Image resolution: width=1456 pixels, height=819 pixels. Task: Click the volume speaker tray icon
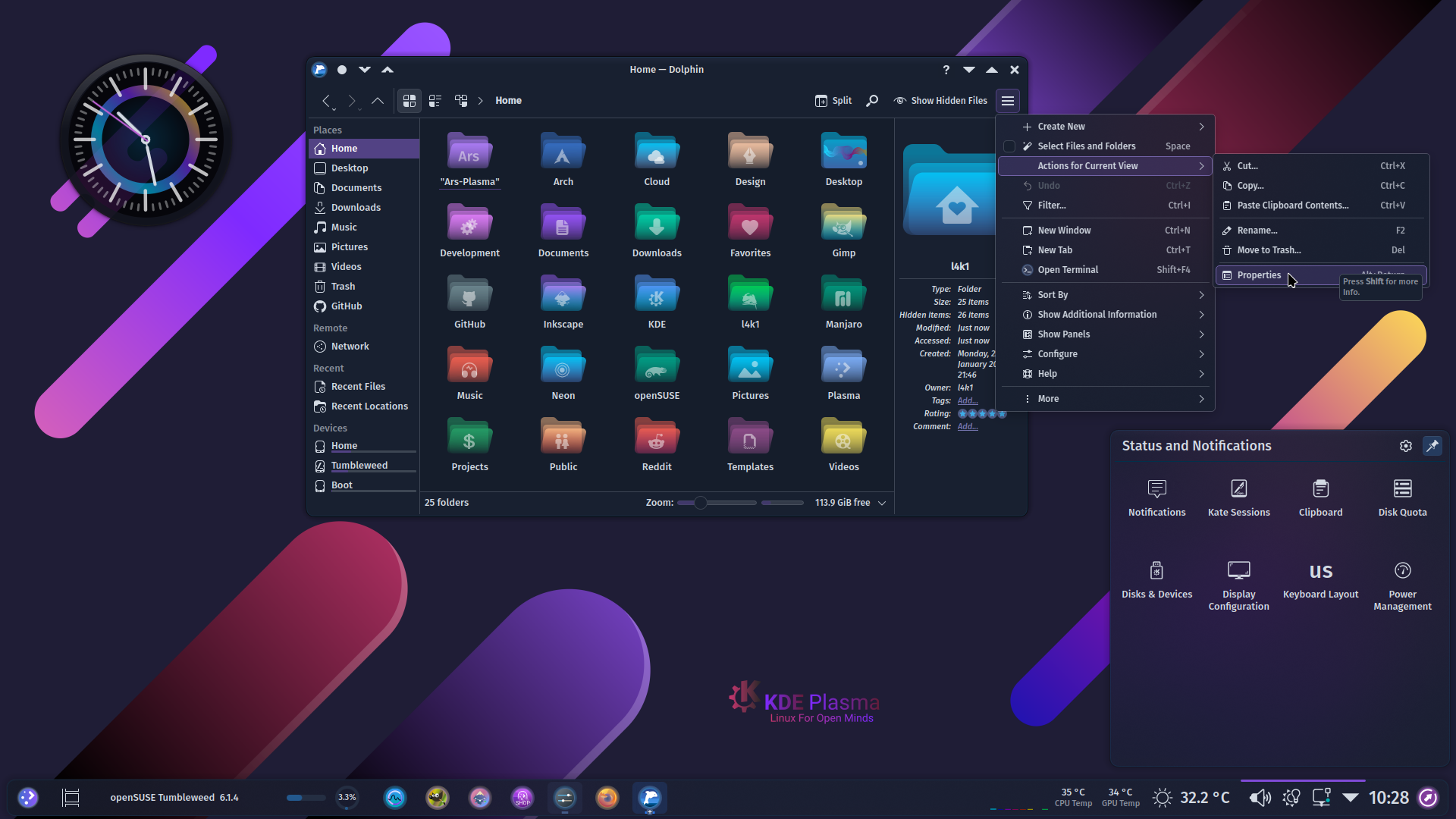pyautogui.click(x=1260, y=798)
